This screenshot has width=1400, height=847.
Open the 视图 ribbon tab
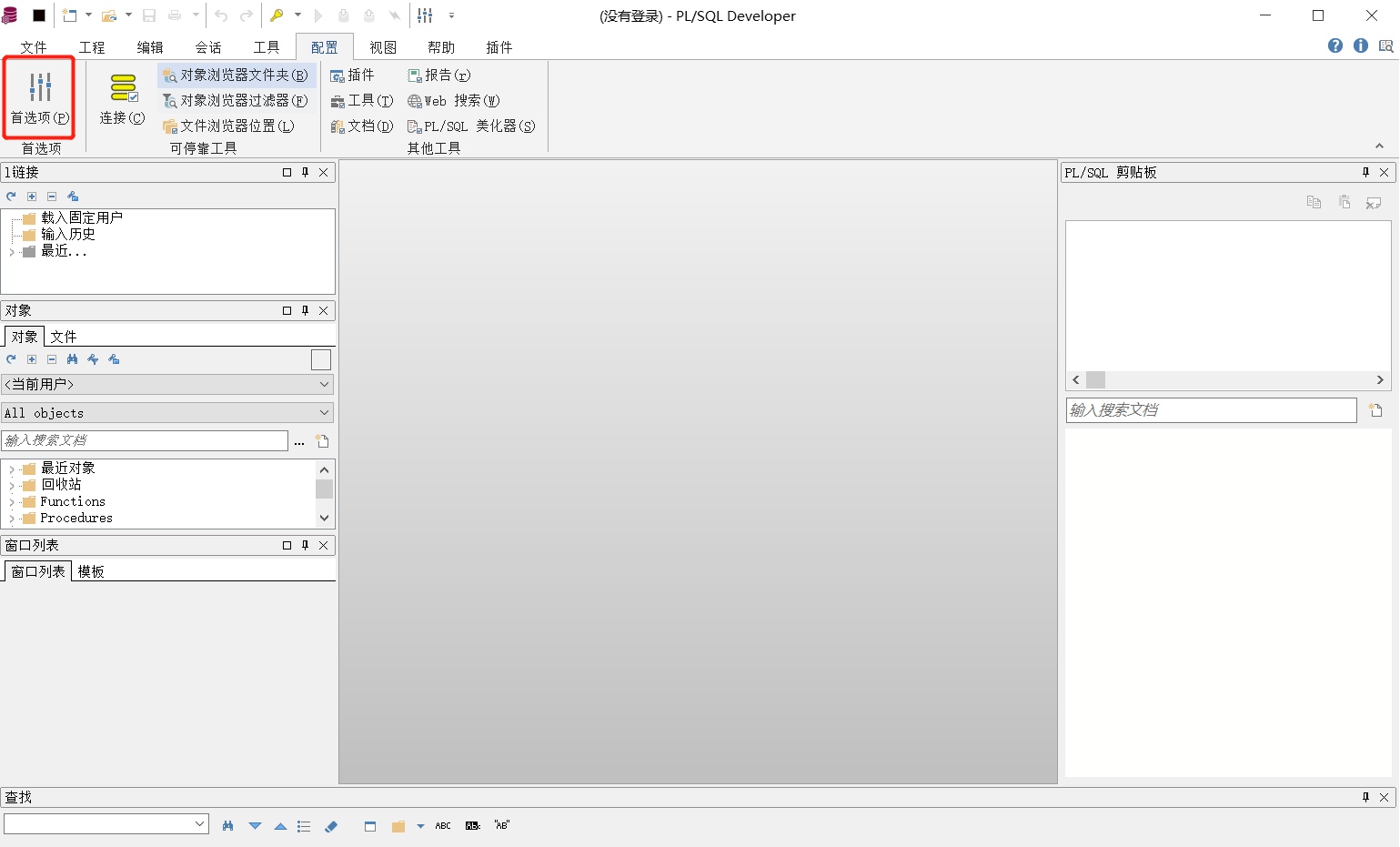tap(383, 47)
